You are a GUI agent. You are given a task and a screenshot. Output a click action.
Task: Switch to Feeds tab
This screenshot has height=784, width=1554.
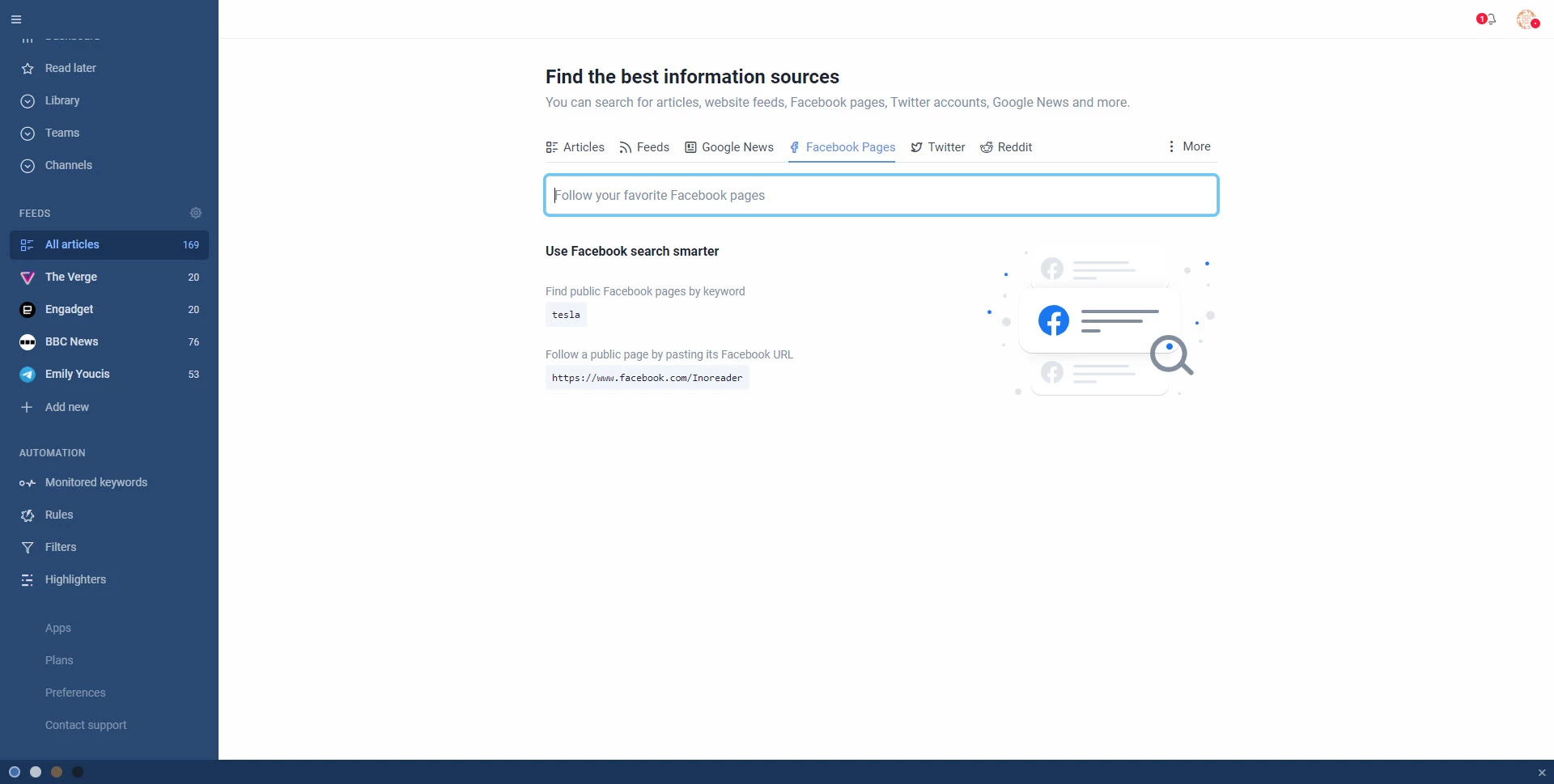[644, 147]
